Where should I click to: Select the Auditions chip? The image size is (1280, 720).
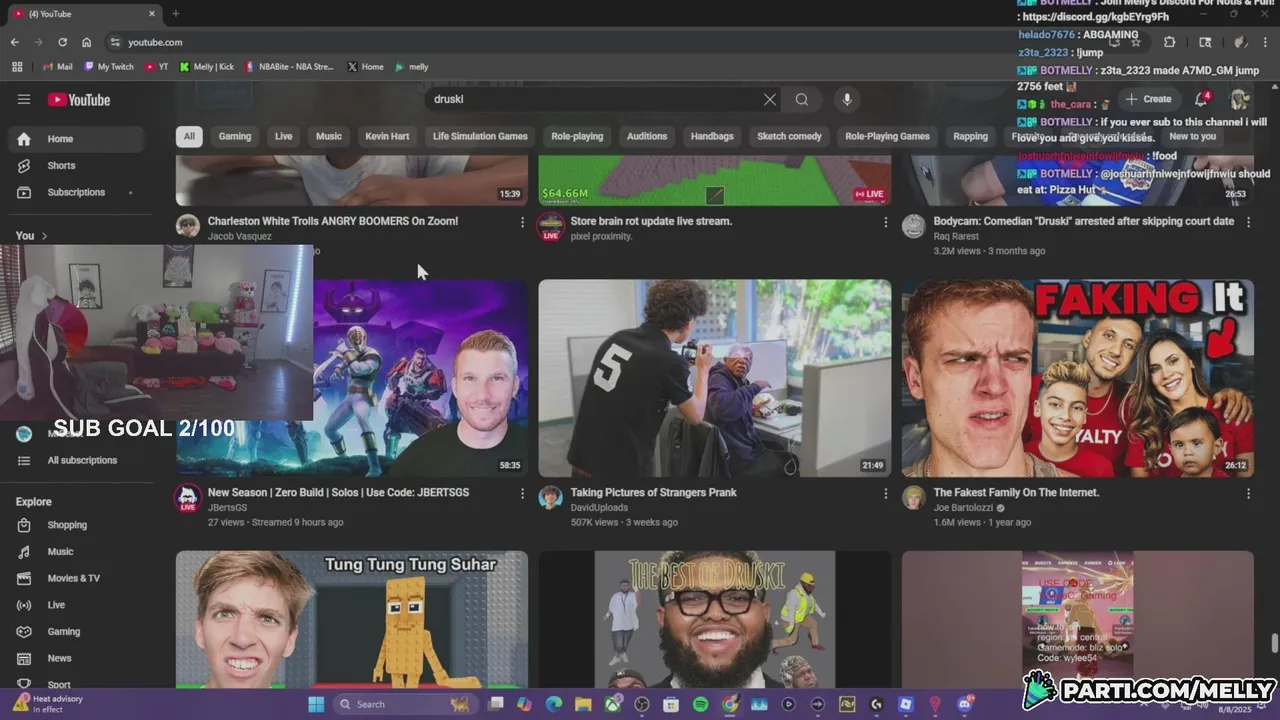click(x=647, y=136)
